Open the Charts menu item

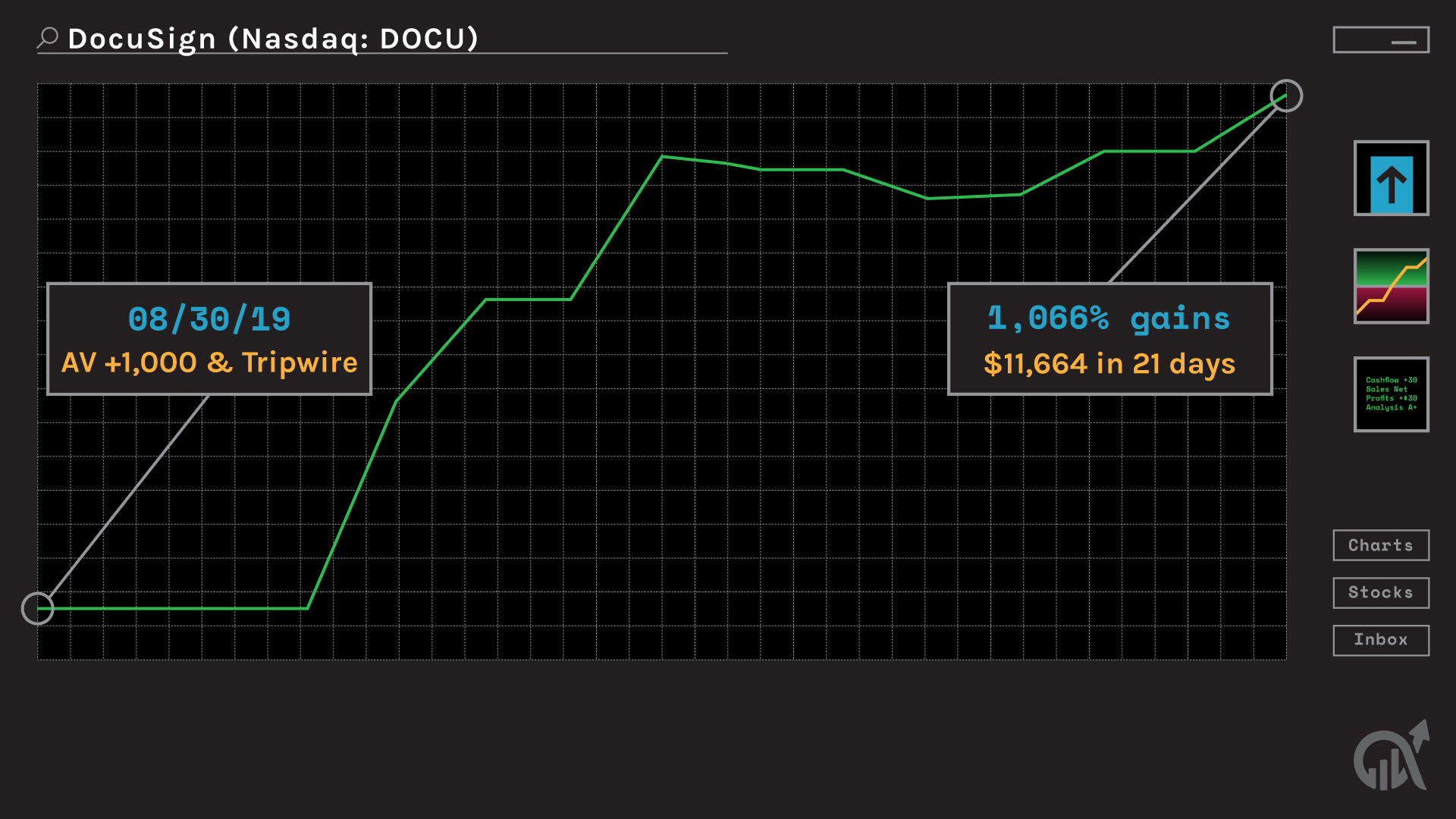tap(1381, 545)
